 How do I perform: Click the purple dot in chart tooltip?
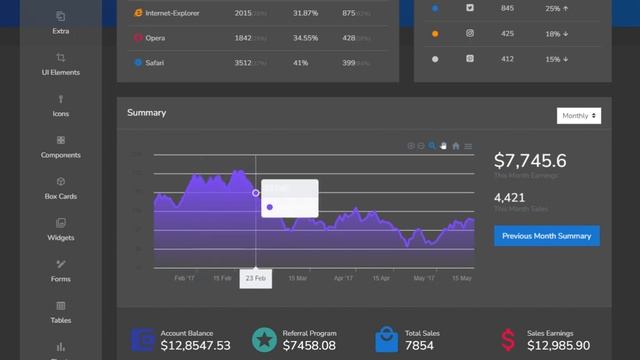pyautogui.click(x=269, y=207)
